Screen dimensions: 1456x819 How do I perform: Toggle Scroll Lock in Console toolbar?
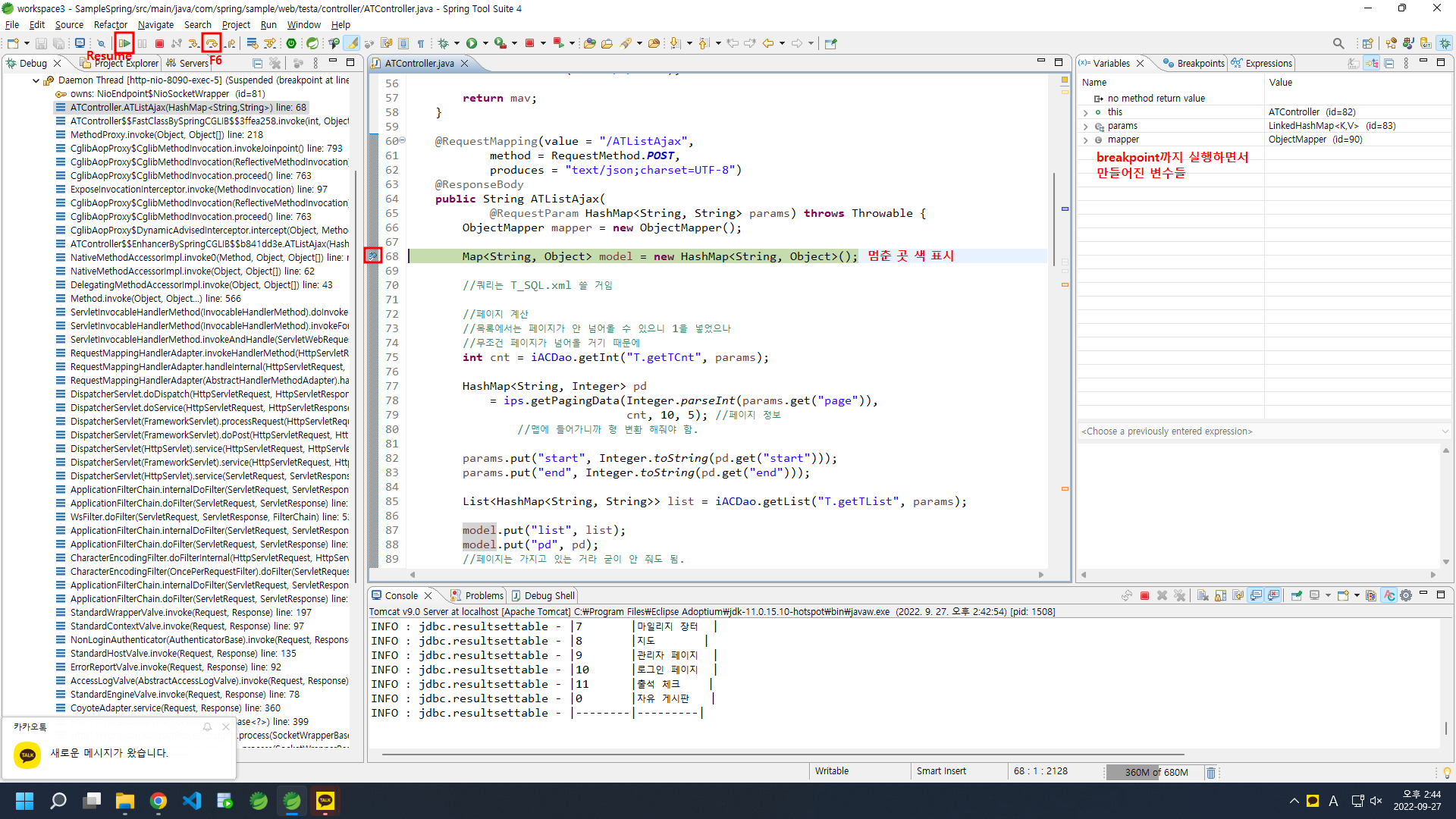(x=1220, y=595)
